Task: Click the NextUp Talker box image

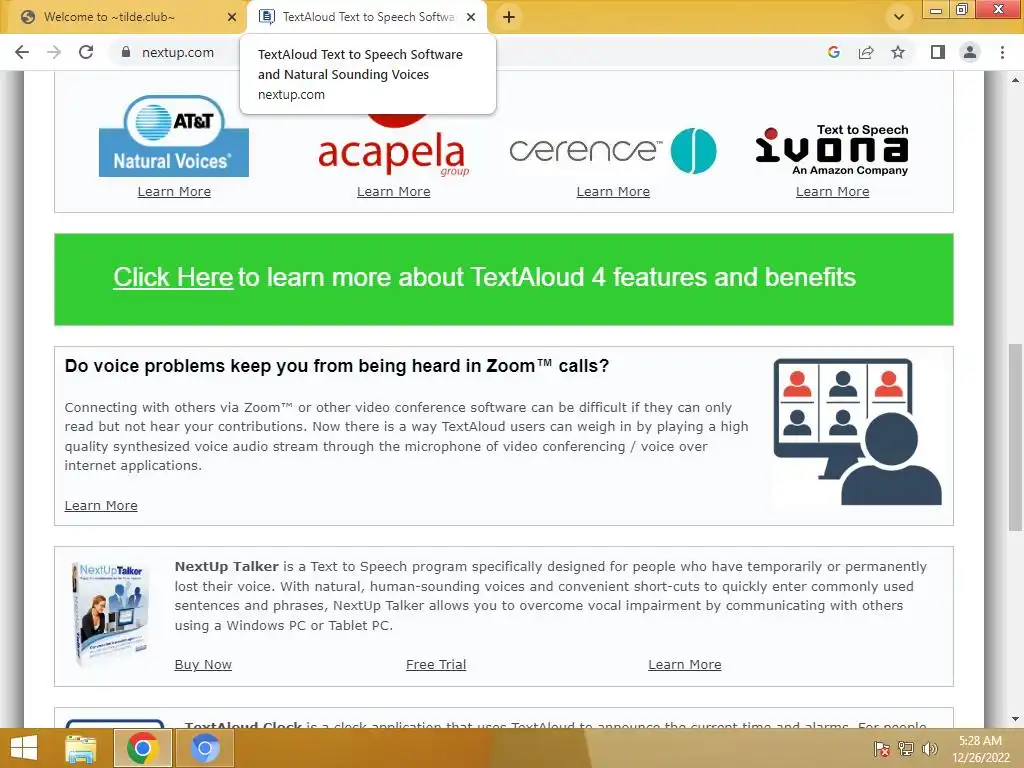Action: [x=111, y=614]
